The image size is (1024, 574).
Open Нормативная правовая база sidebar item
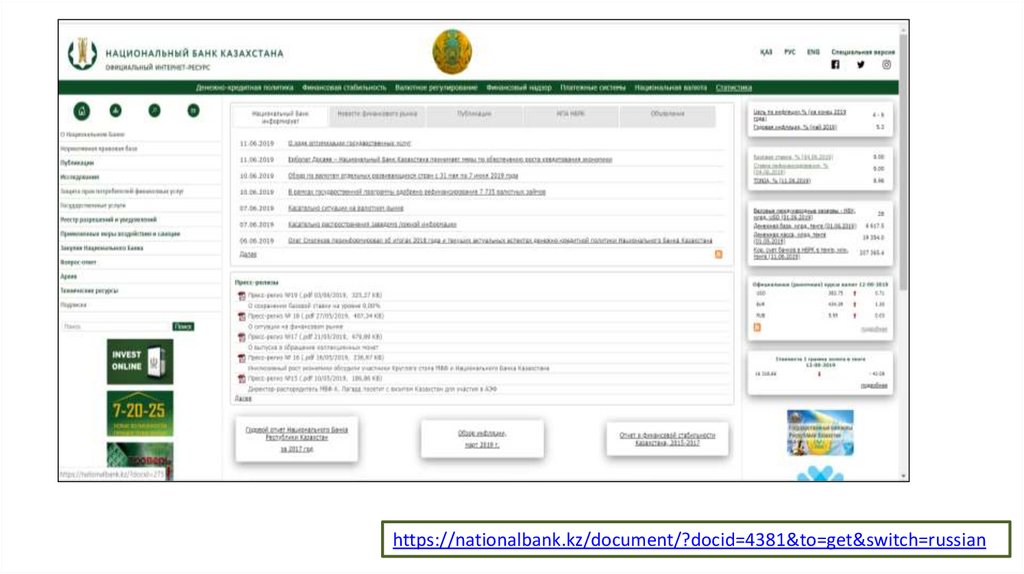click(99, 149)
